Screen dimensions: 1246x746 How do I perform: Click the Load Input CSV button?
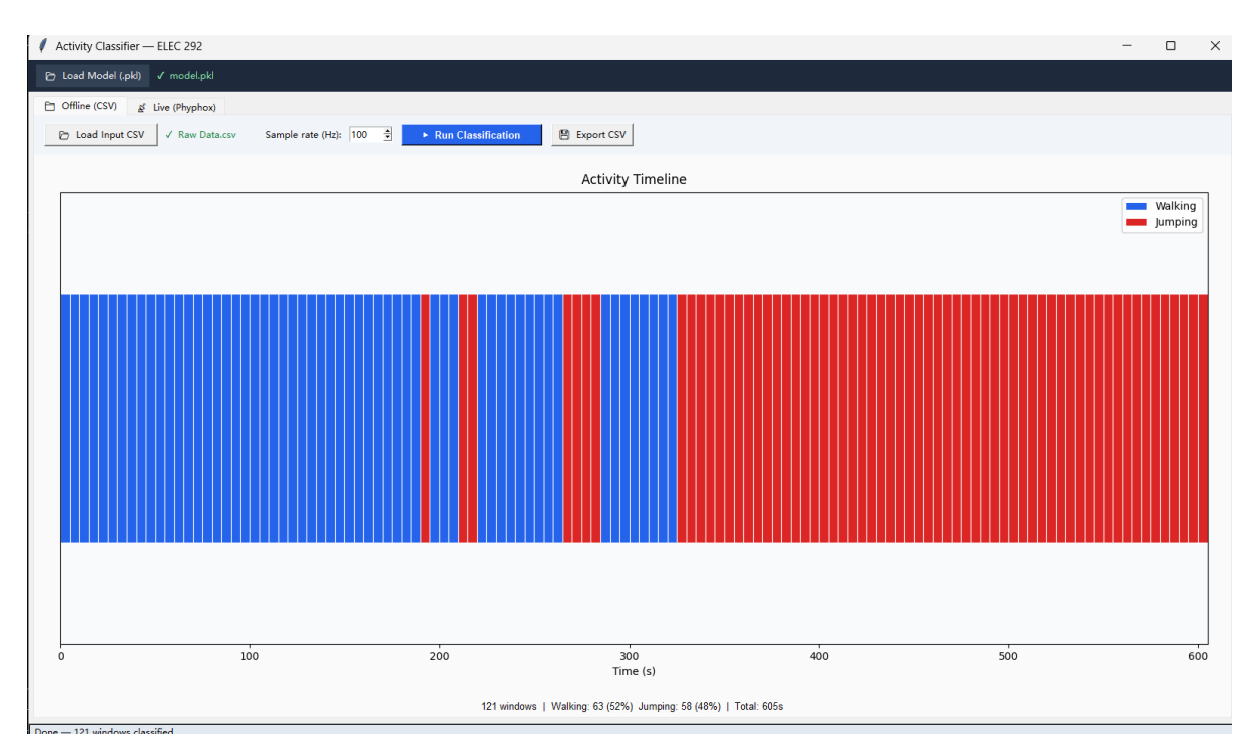coord(101,135)
